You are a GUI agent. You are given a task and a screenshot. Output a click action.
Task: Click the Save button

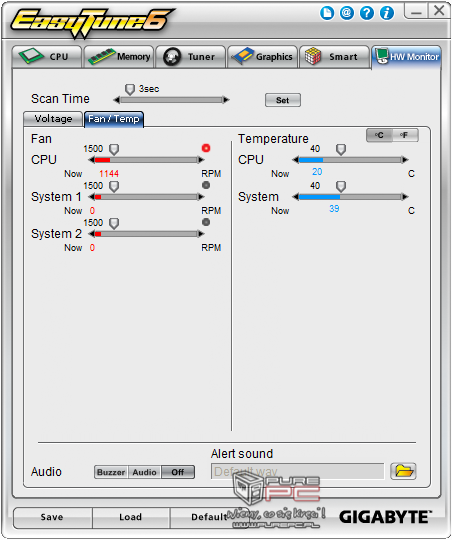[52, 517]
